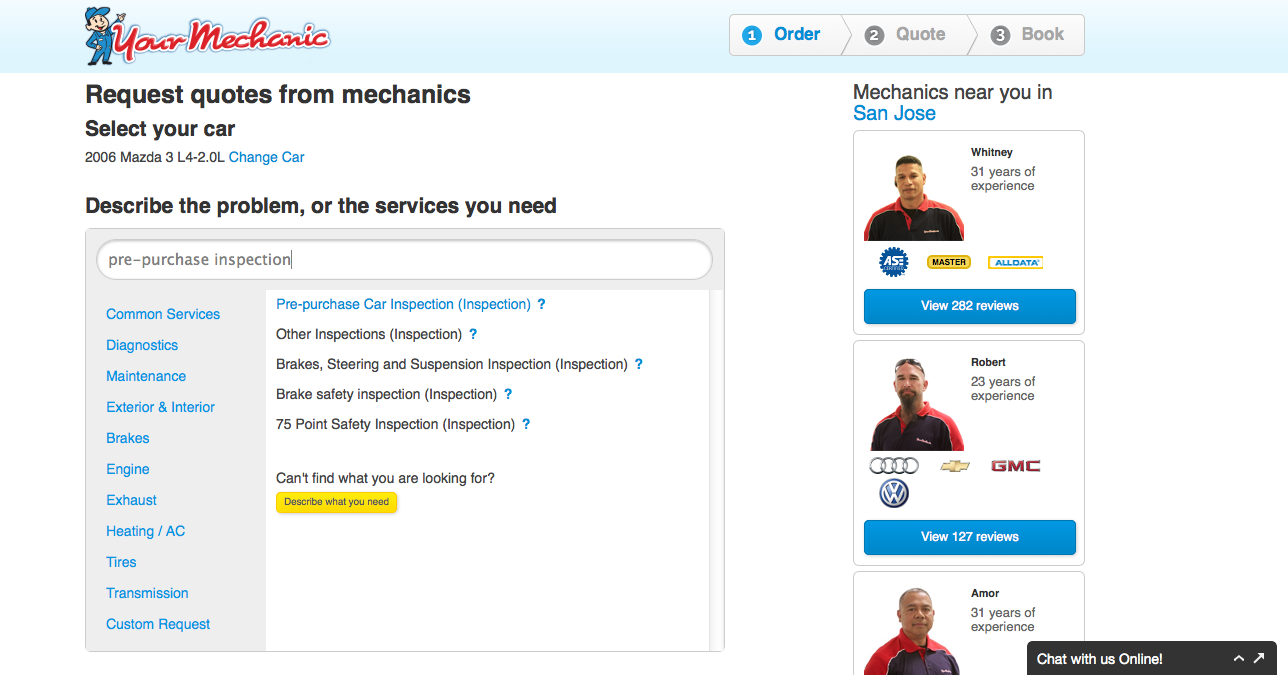Click Whitney's ASE certification badge
The height and width of the screenshot is (675, 1288).
[x=893, y=262]
